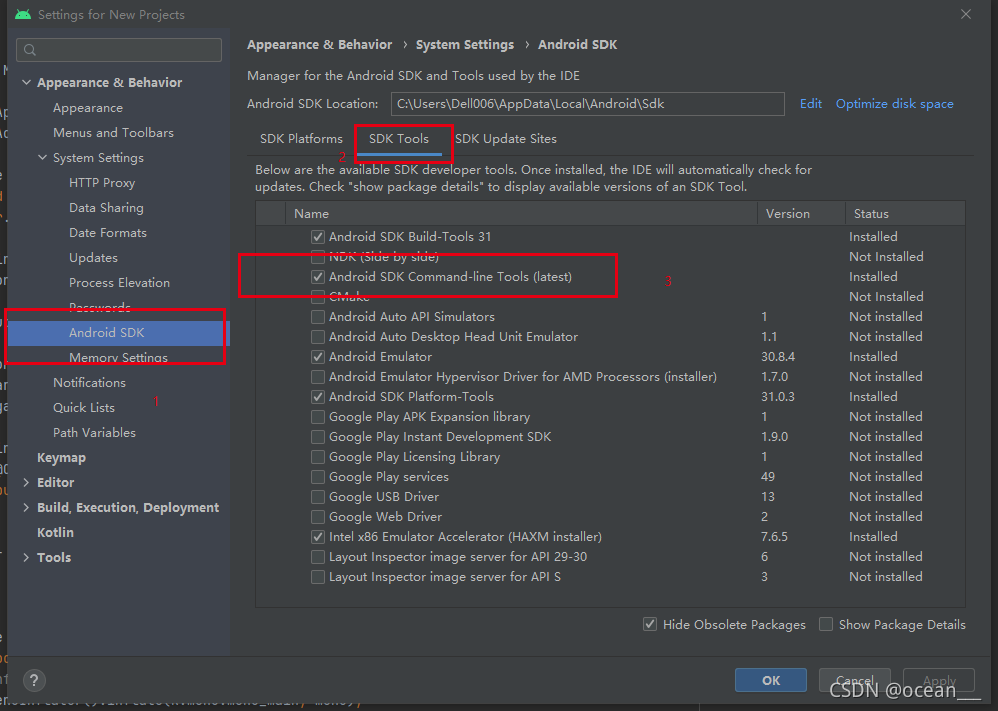Open Memory Settings page
Viewport: 998px width, 711px height.
[118, 357]
